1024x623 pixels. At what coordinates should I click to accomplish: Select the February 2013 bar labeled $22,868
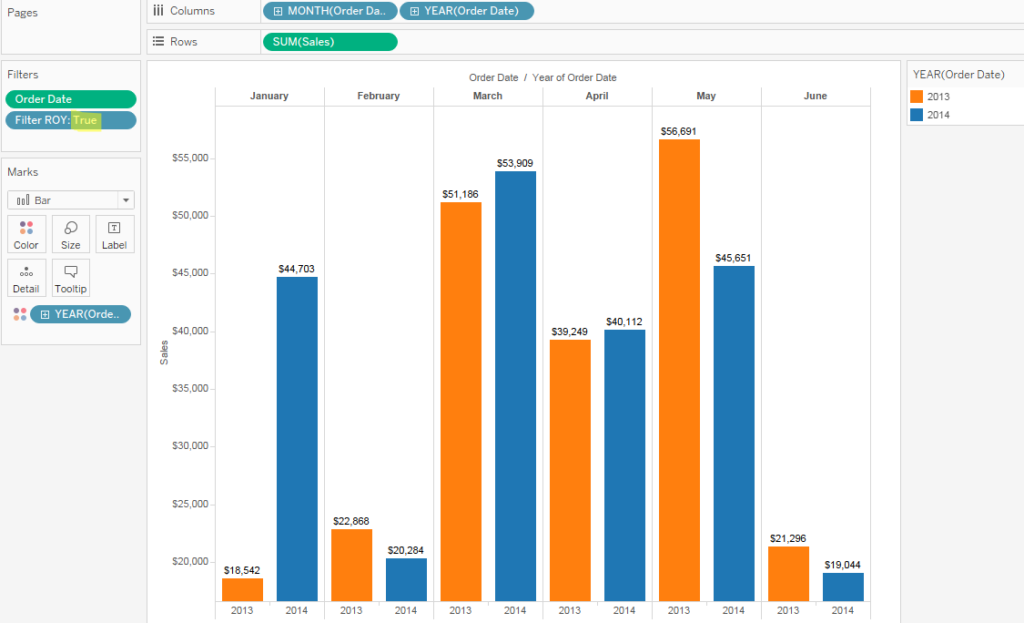pos(351,565)
